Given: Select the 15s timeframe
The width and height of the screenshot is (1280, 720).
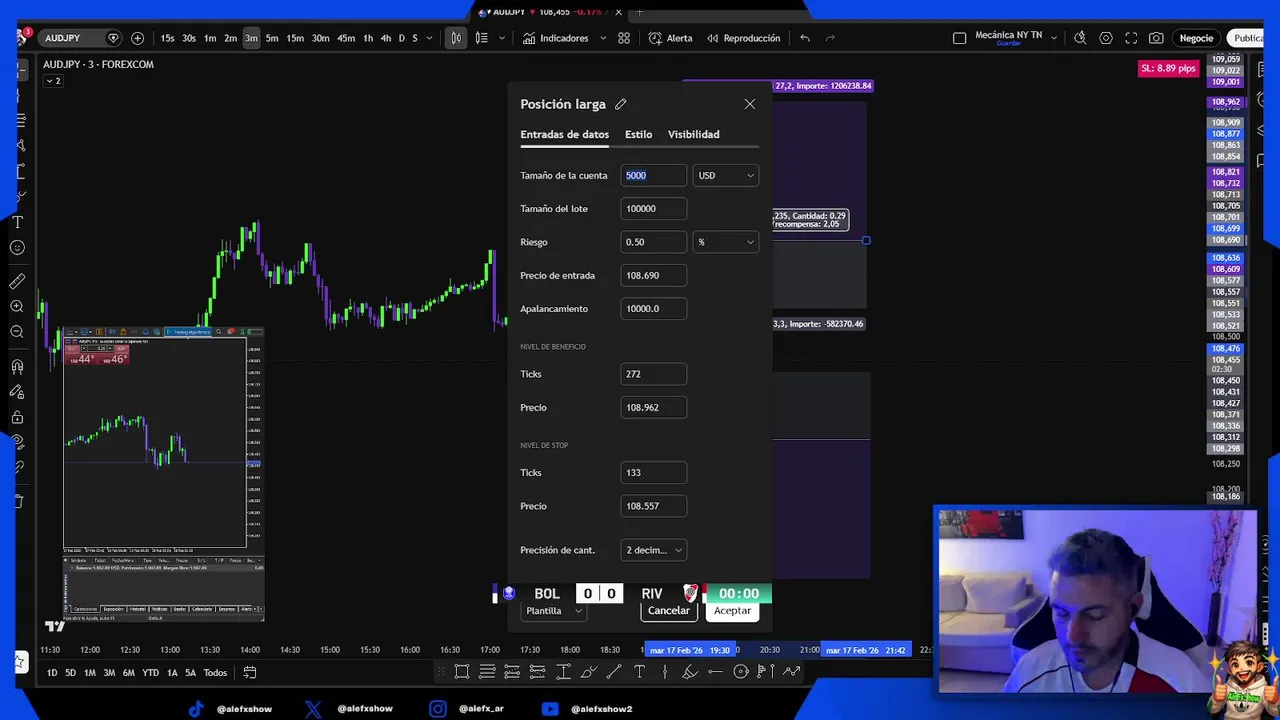Looking at the screenshot, I should [168, 38].
